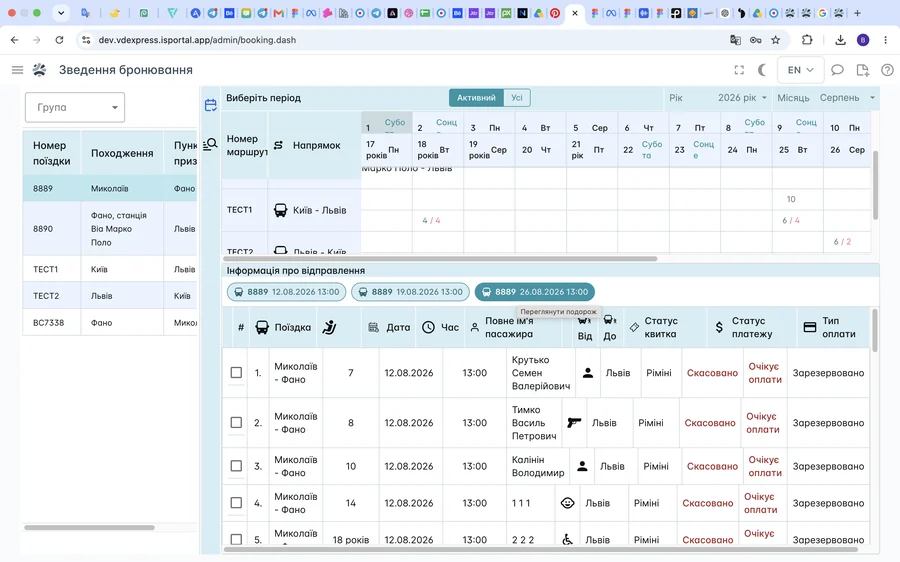This screenshot has width=900, height=562.
Task: Click the app logo beside the page title
Action: pyautogui.click(x=39, y=70)
